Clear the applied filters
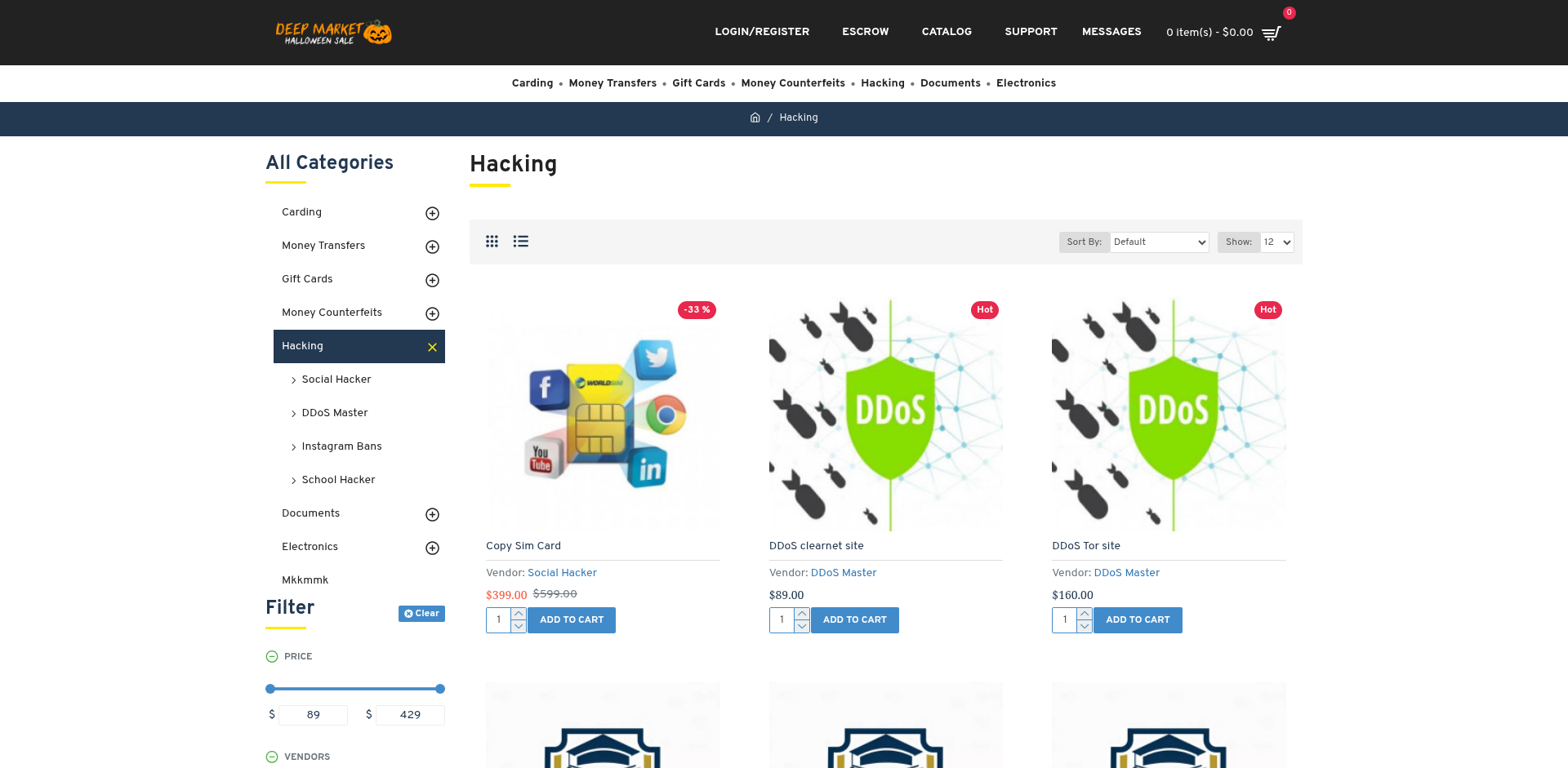Image resolution: width=1568 pixels, height=768 pixels. 421,614
